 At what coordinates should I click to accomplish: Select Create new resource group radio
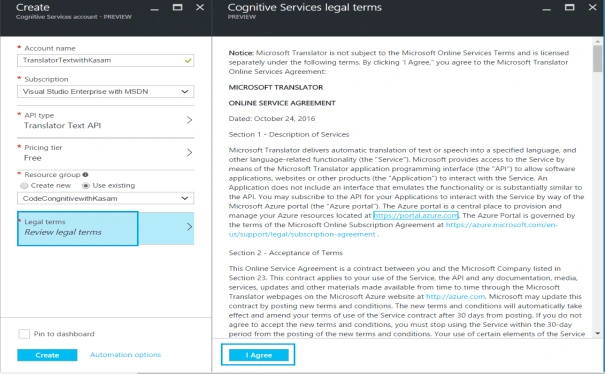tap(24, 186)
